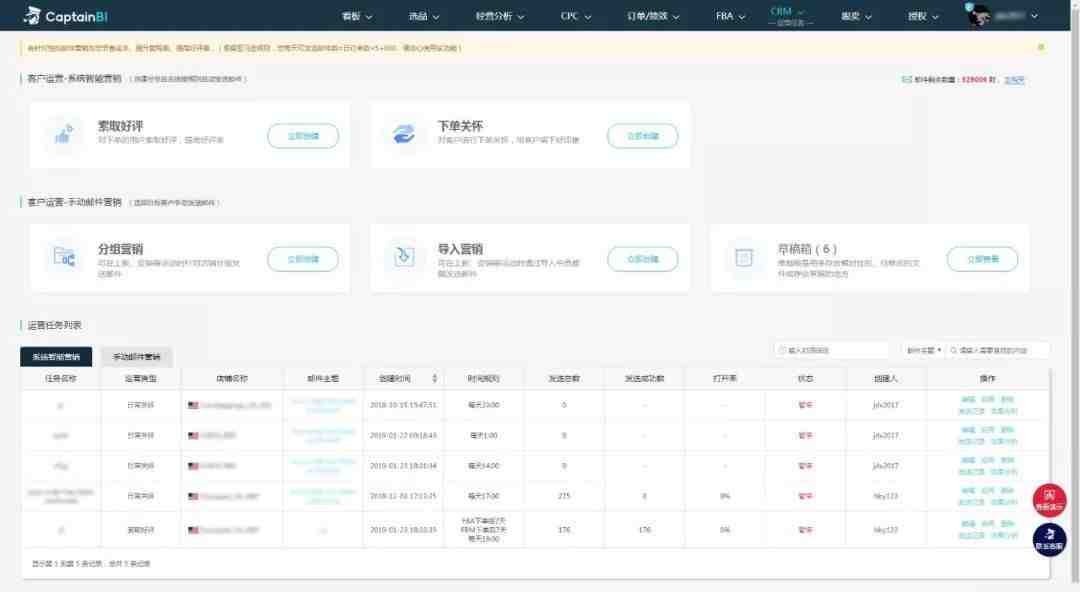
Task: Switch to the 系统智能营销 tab
Action: [x=56, y=356]
